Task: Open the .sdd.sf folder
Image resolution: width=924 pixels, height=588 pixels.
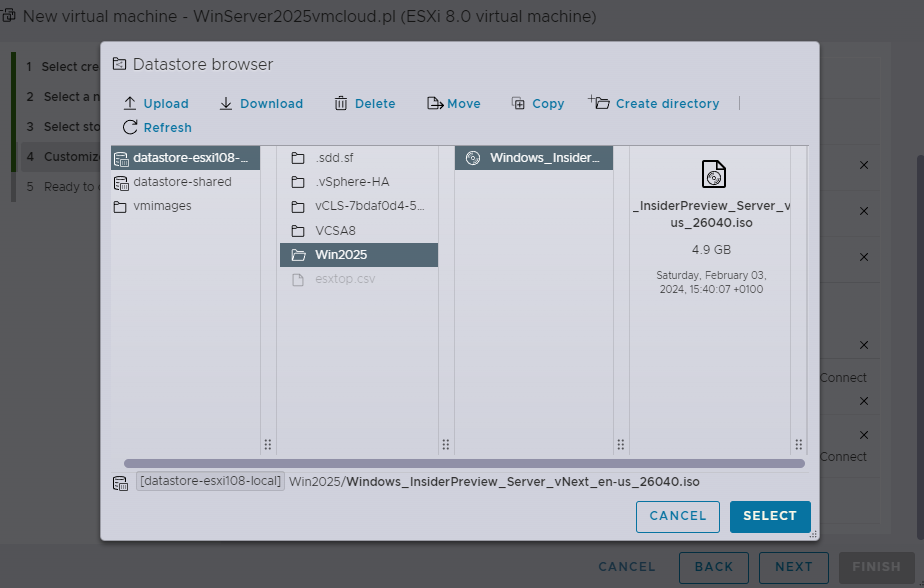Action: pos(358,158)
